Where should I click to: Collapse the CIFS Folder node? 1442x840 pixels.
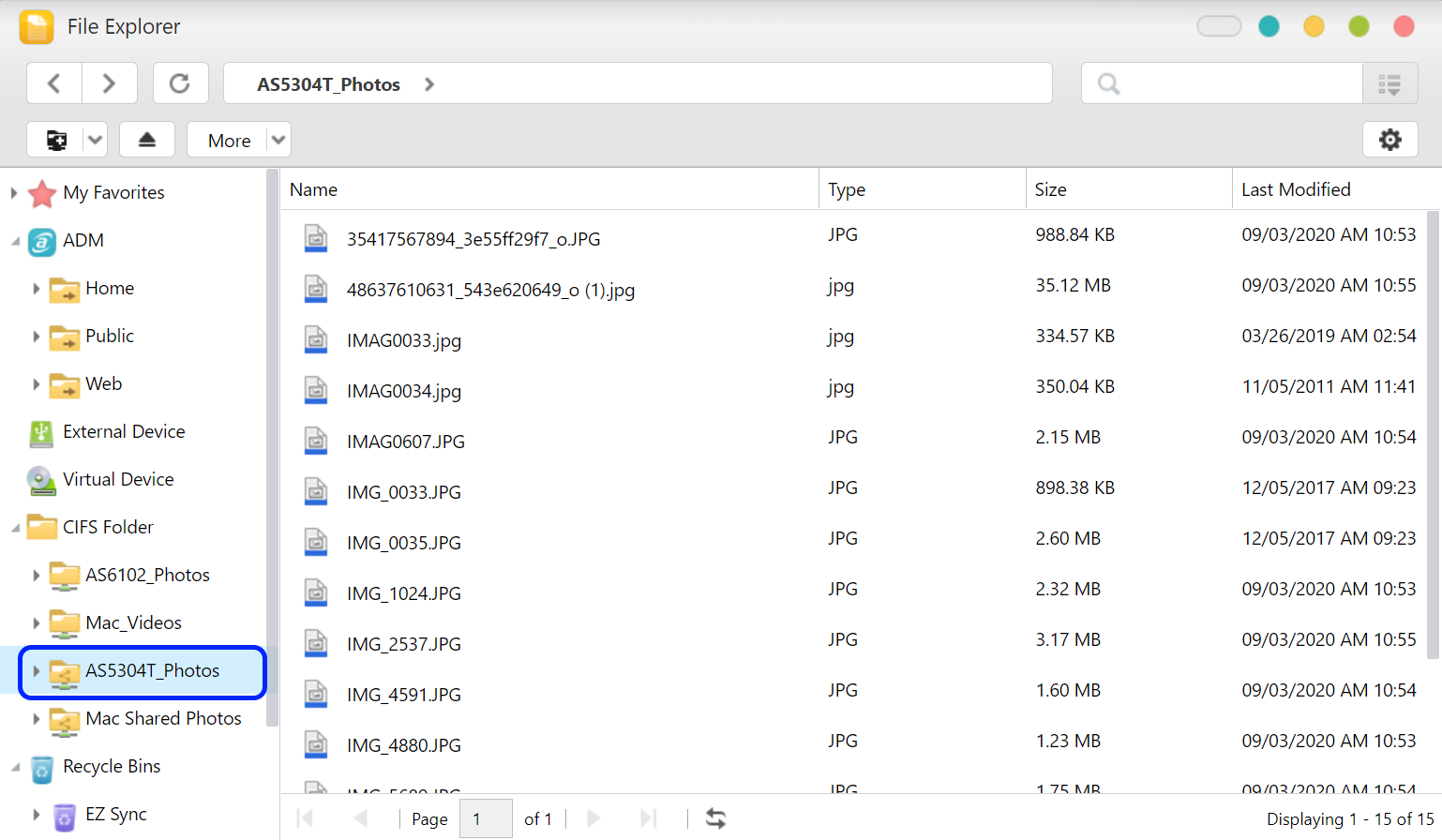pyautogui.click(x=15, y=528)
